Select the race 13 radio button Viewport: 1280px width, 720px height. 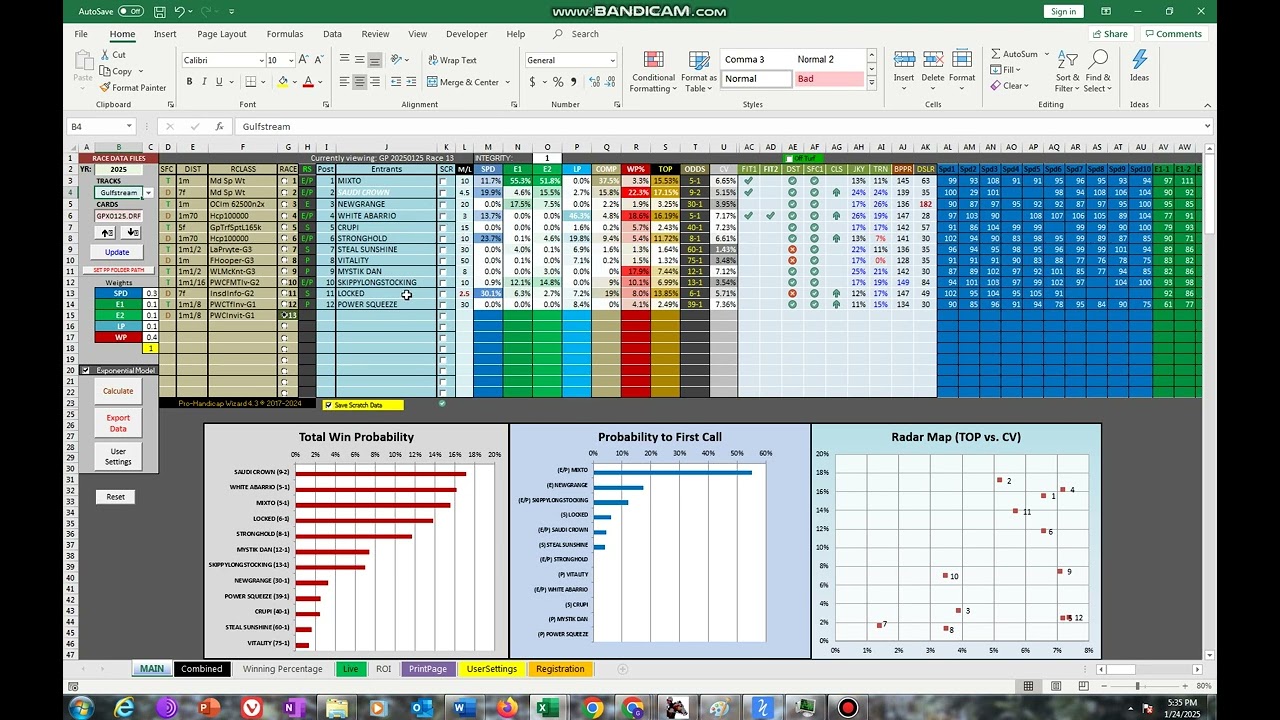285,315
